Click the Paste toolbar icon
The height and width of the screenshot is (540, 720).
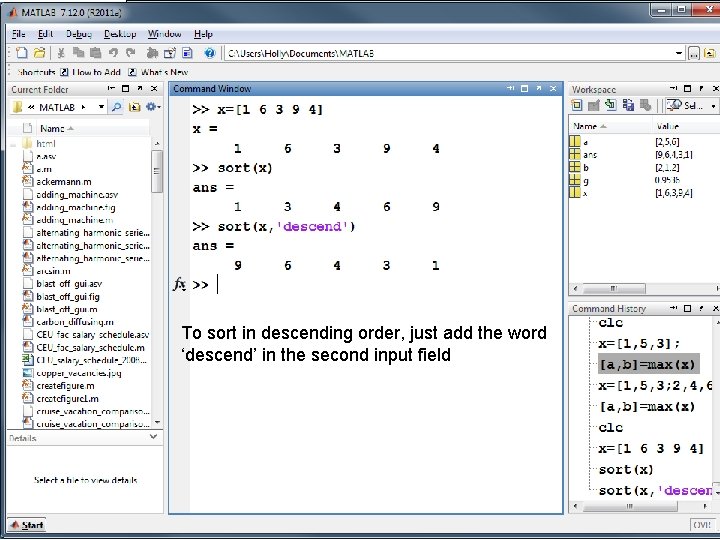(x=96, y=53)
